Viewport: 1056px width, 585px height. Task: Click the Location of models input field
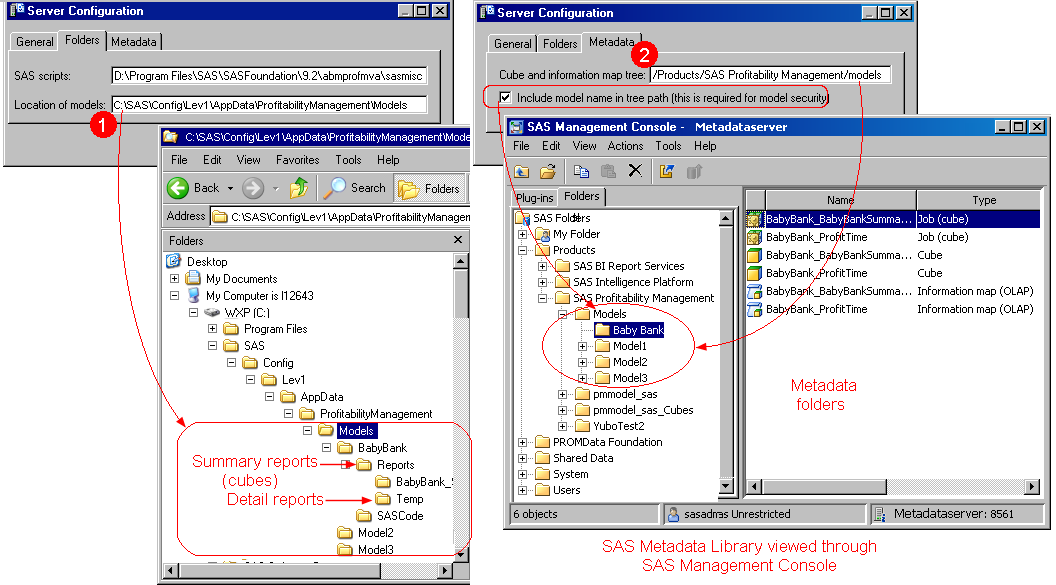(x=268, y=104)
